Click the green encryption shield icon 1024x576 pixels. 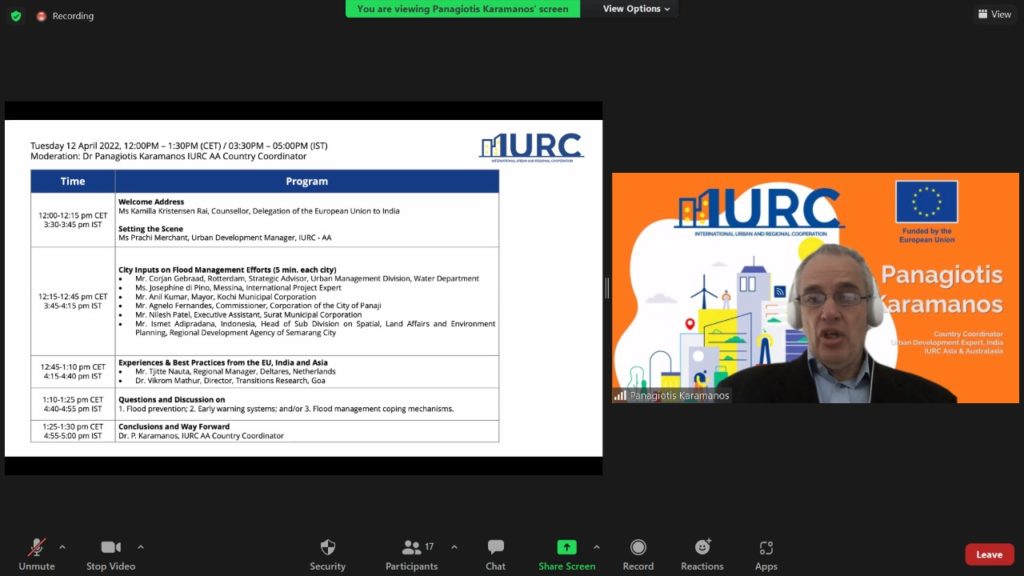tap(15, 16)
